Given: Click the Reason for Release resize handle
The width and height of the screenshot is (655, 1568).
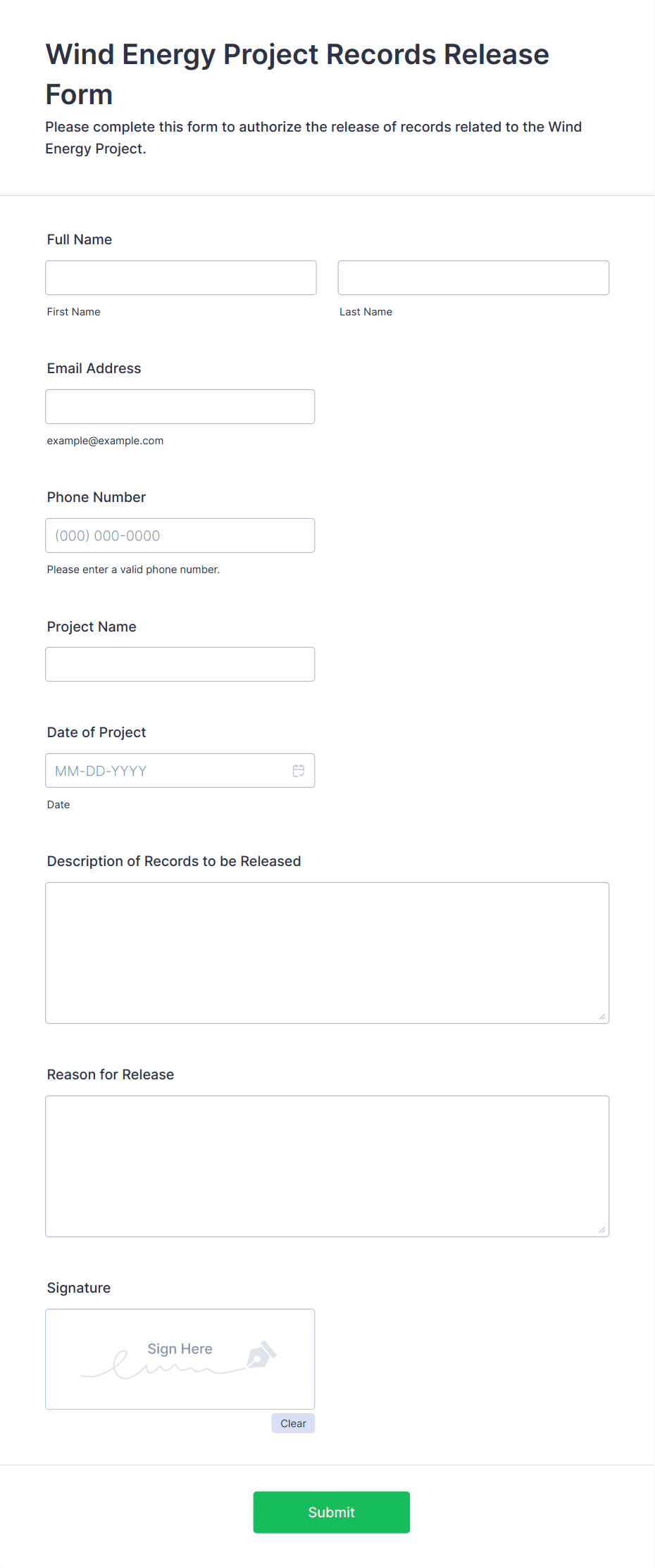Looking at the screenshot, I should (601, 1229).
